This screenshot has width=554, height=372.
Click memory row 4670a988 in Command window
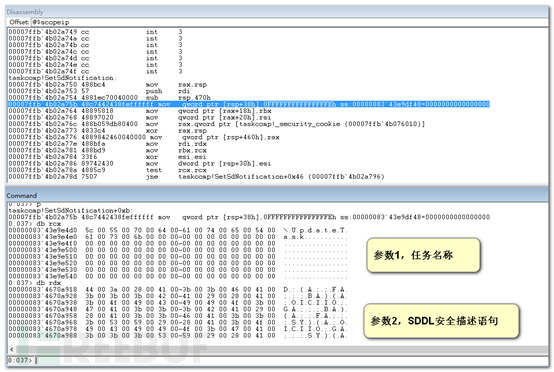tap(178, 336)
